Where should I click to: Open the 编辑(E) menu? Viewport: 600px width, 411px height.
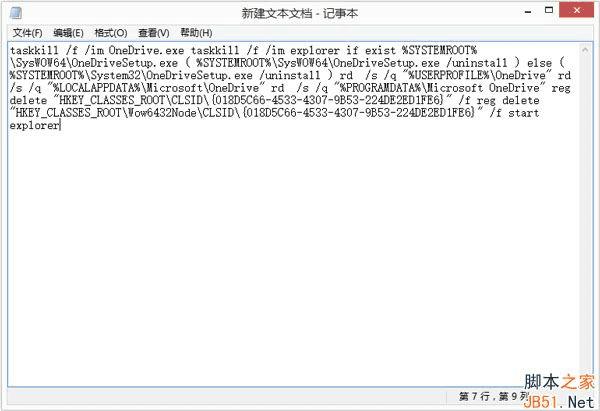(x=68, y=33)
